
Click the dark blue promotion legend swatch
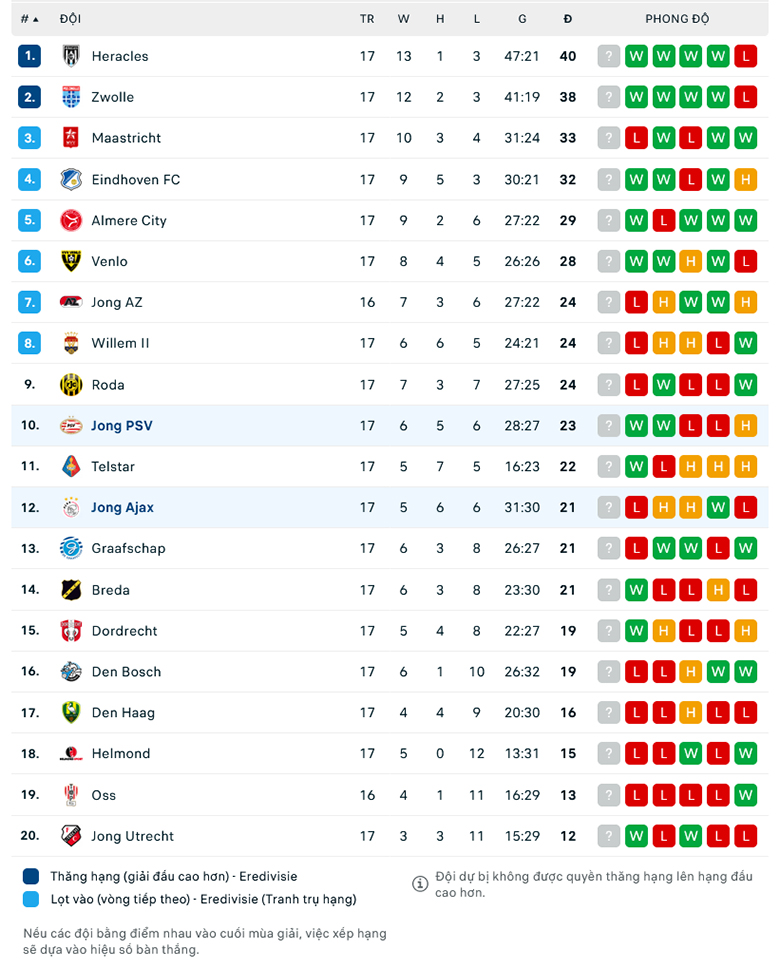click(x=31, y=876)
